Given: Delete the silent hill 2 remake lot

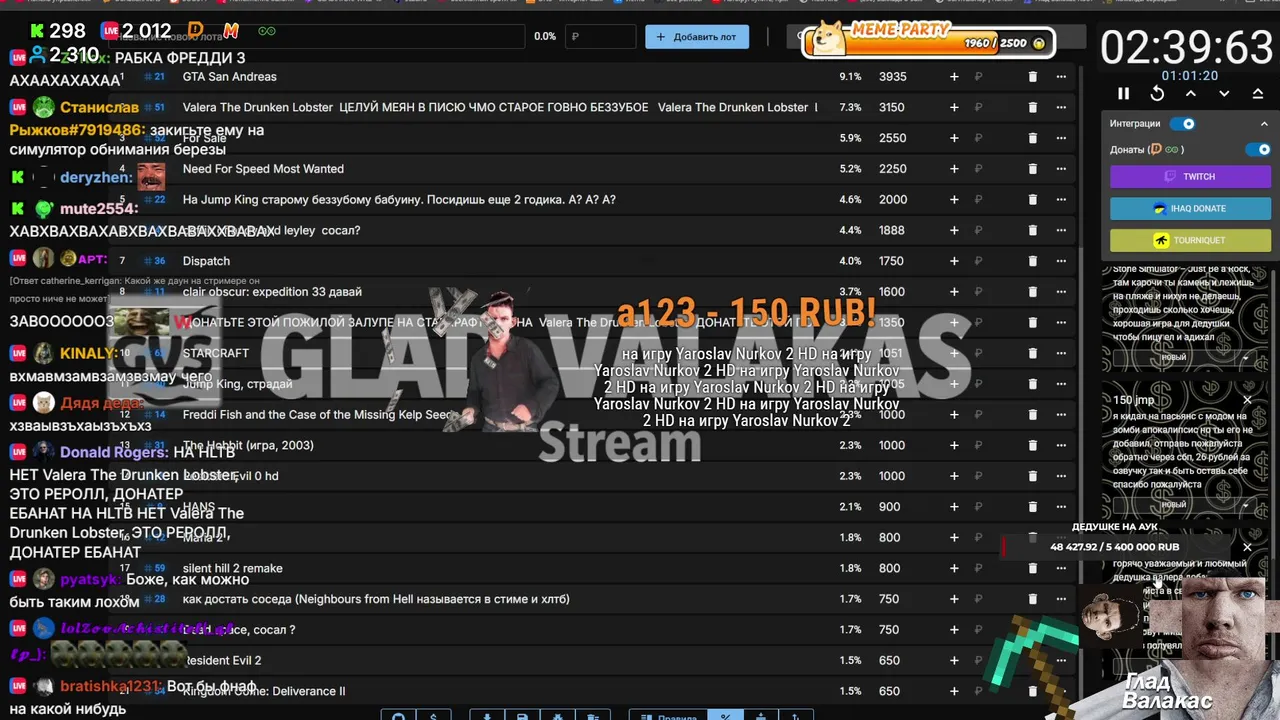Looking at the screenshot, I should click(1033, 569).
